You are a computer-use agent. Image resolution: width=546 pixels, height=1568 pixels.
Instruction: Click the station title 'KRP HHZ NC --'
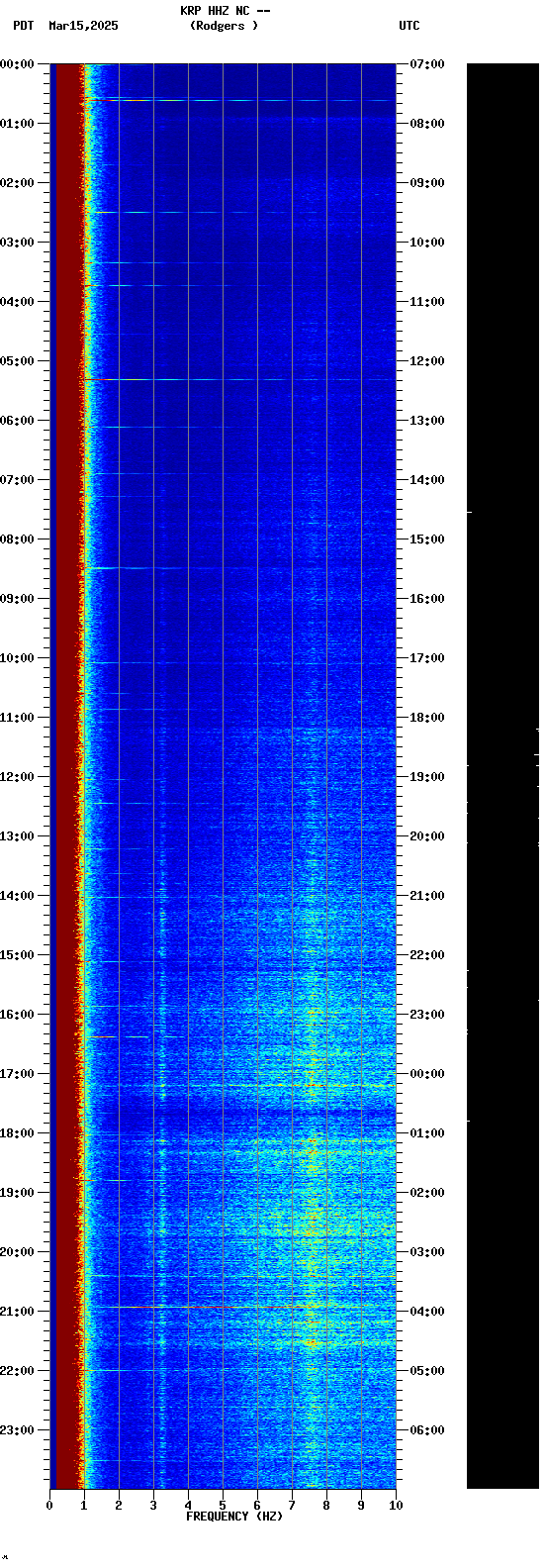tap(225, 11)
